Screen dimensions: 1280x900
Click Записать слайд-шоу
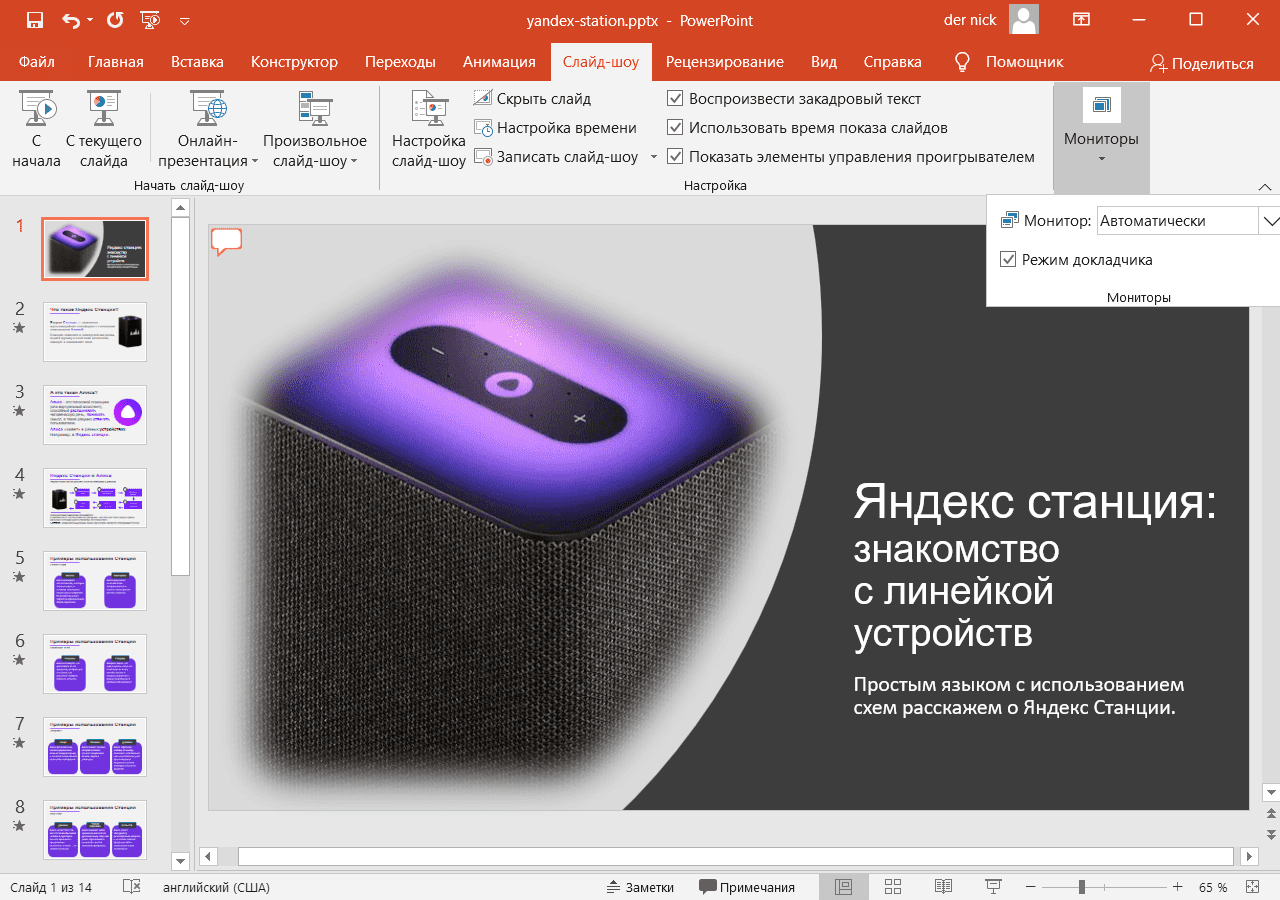tap(557, 157)
